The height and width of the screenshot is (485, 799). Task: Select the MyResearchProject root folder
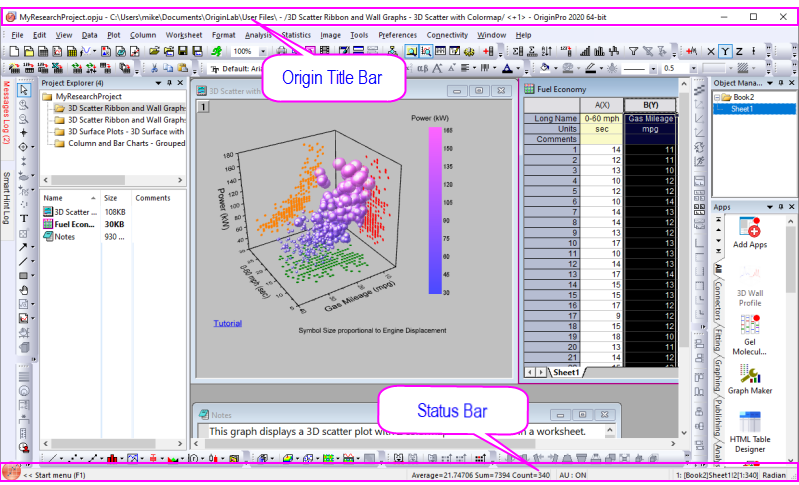[x=88, y=96]
